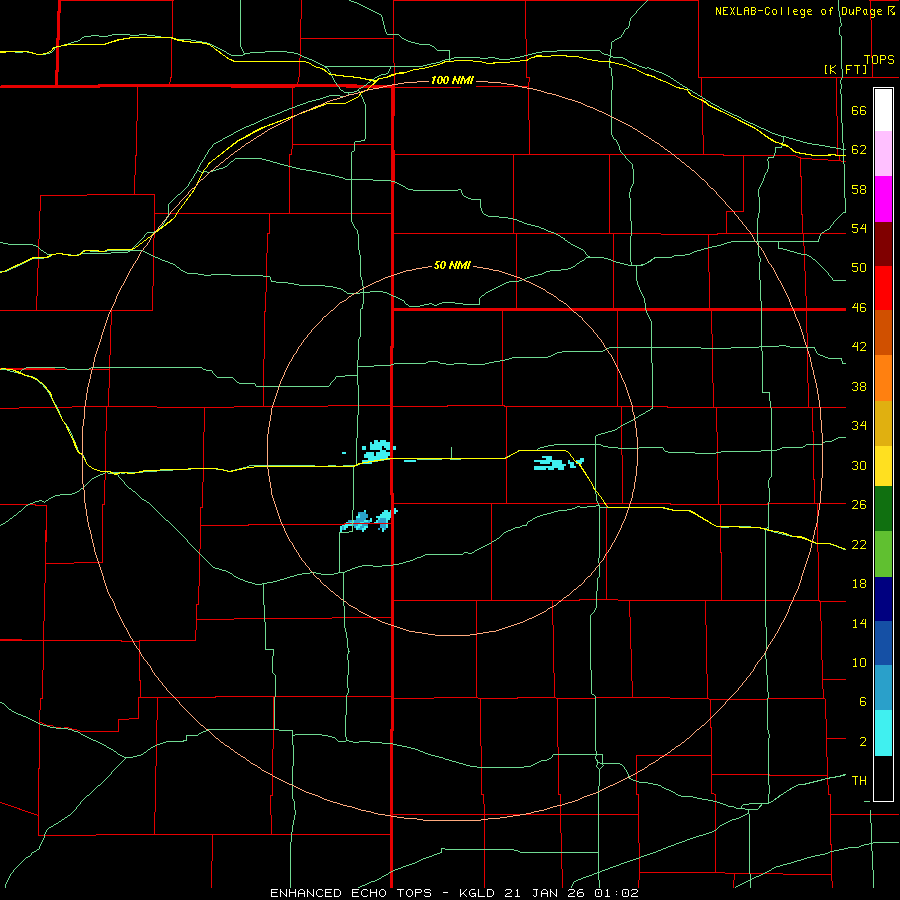Click the light pink 62 kft legend swatch
The height and width of the screenshot is (900, 900).
click(x=883, y=154)
